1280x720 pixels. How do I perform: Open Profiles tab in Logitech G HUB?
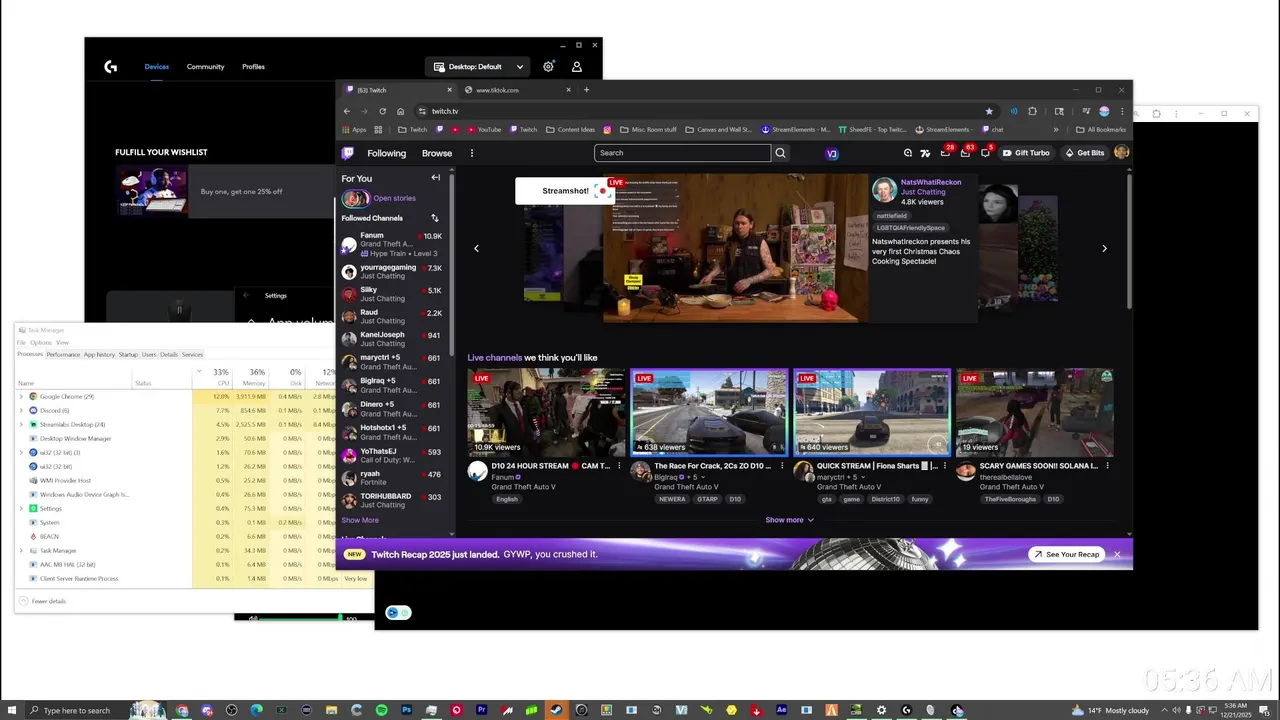253,66
